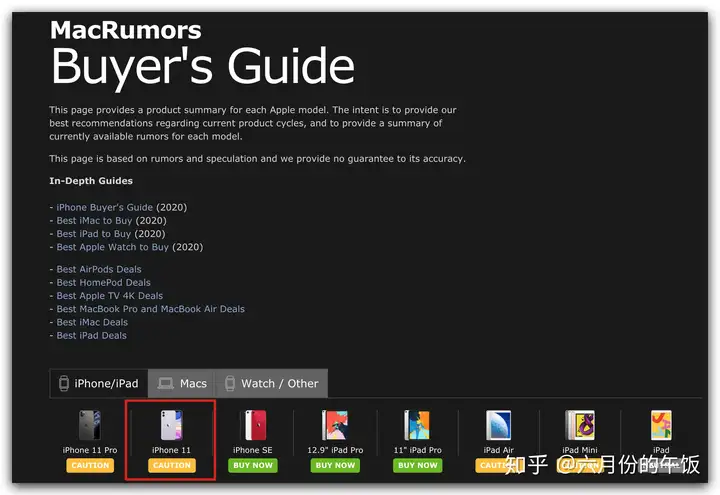This screenshot has height=495, width=720.
Task: Open Best iPad to Buy link
Action: pyautogui.click(x=94, y=234)
